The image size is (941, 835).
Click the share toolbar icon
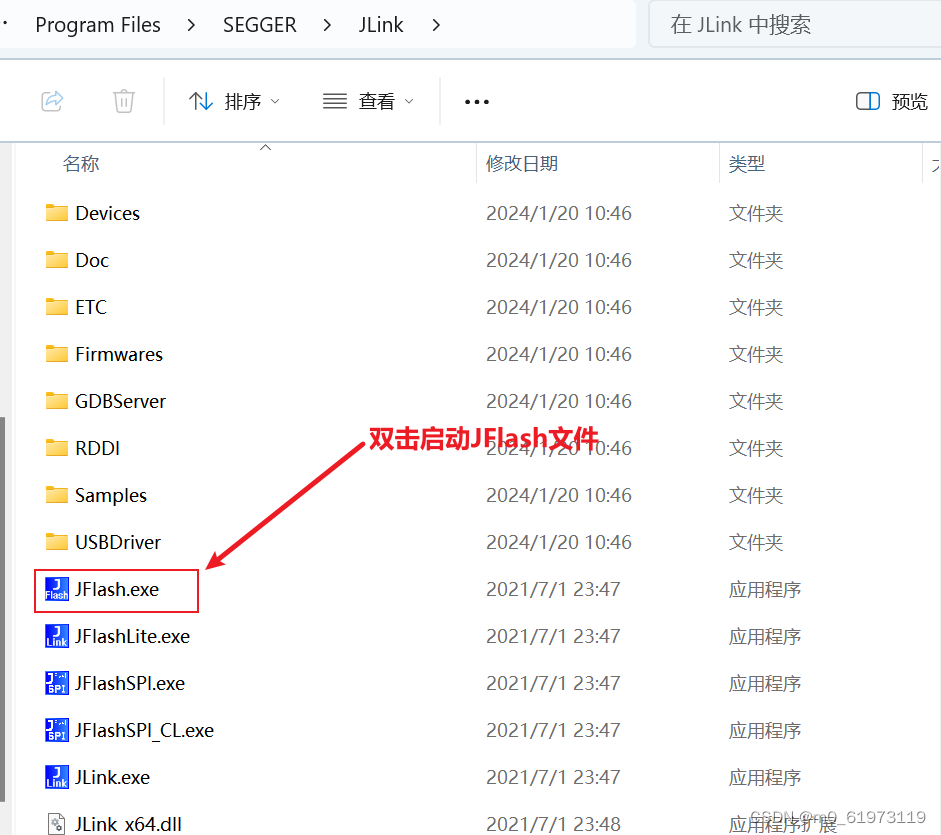tap(52, 101)
